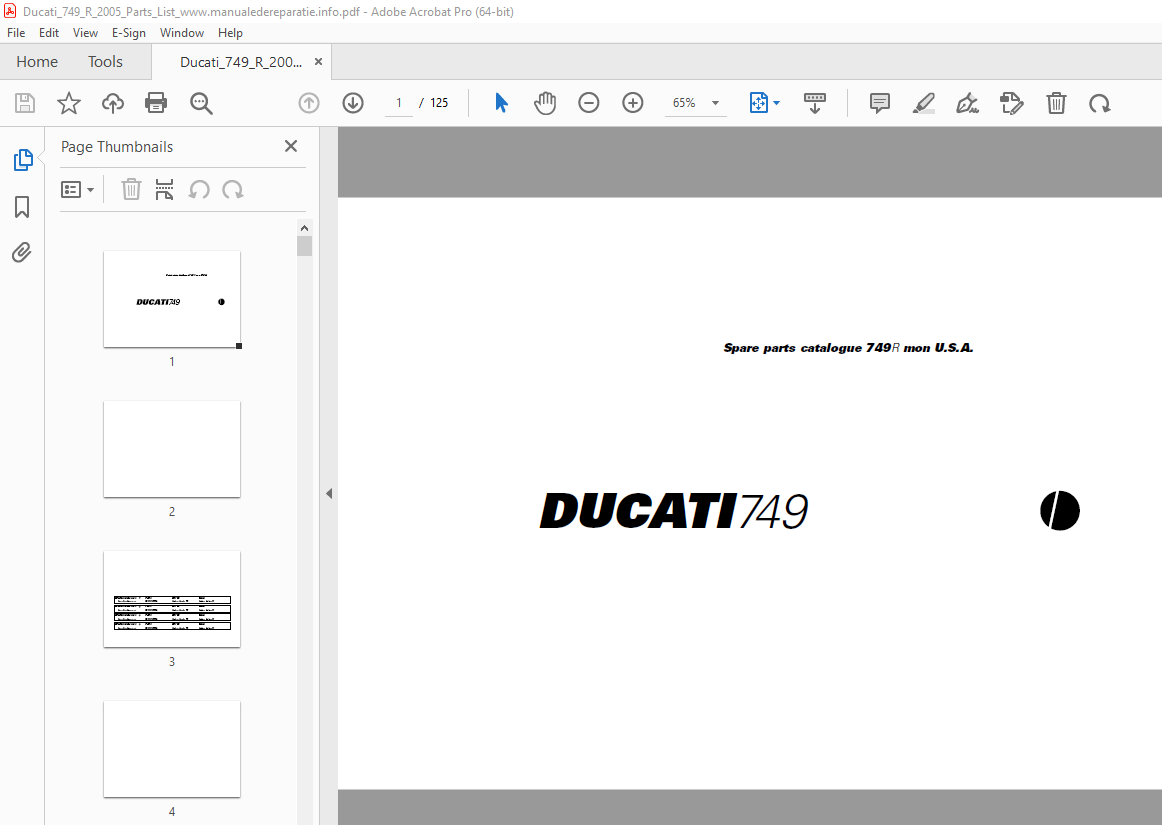This screenshot has height=825, width=1162.
Task: Click Insert pages icon in thumbnails panel
Action: (165, 190)
